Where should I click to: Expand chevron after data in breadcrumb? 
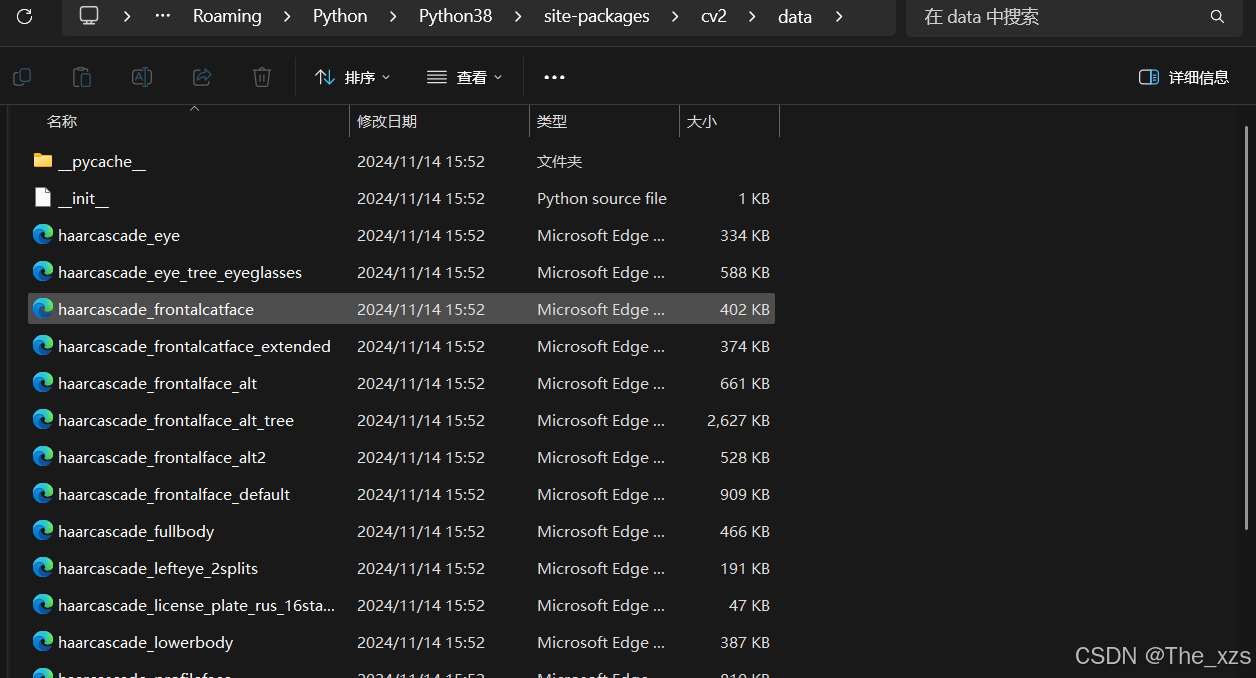(x=838, y=16)
